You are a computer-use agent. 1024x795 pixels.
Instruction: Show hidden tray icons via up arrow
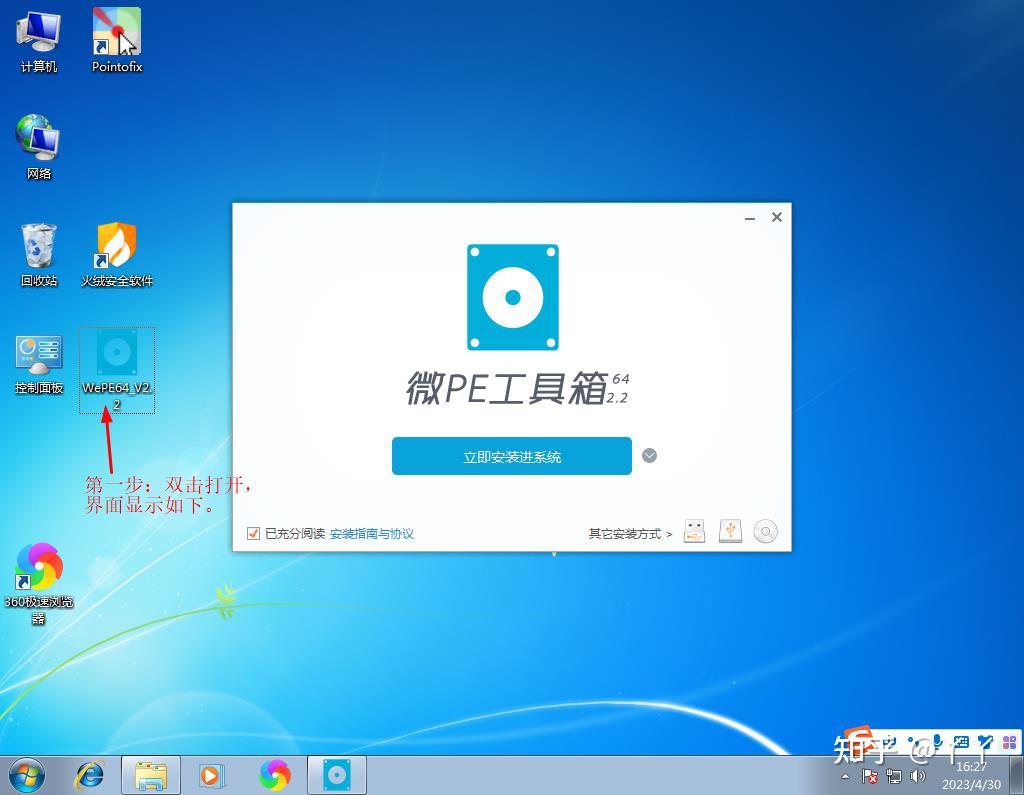[x=845, y=776]
